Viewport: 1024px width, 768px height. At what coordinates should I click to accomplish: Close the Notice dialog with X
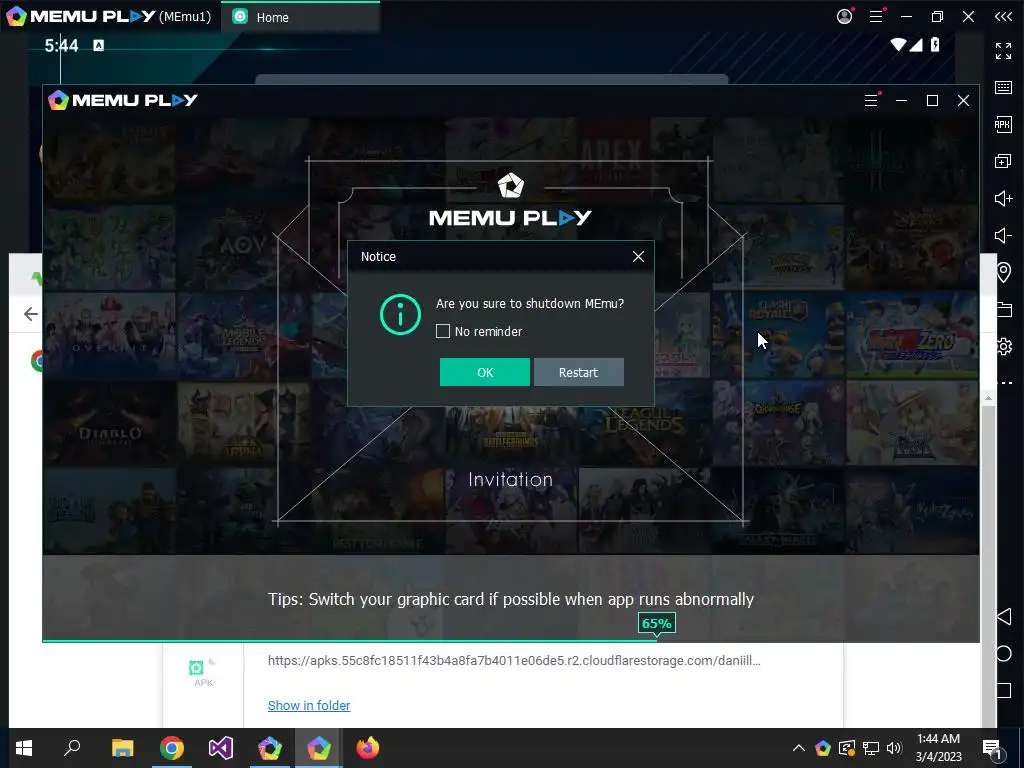(638, 257)
